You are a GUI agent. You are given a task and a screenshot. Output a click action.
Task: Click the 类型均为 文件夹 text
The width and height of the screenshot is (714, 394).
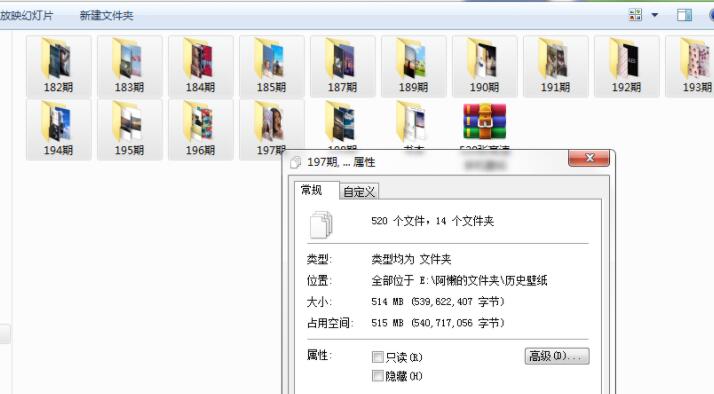(411, 259)
